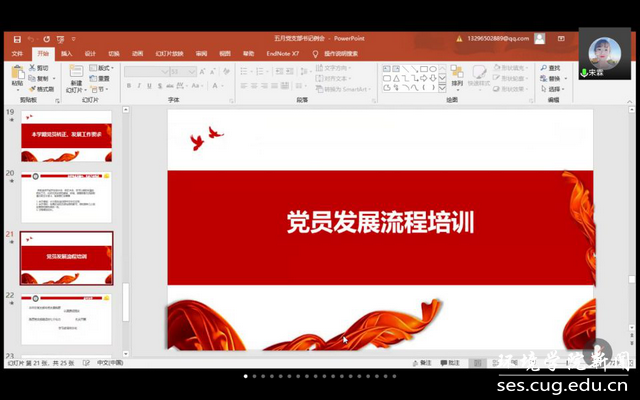Toggle Underline formatting button
The height and width of the screenshot is (400, 640).
(x=151, y=86)
